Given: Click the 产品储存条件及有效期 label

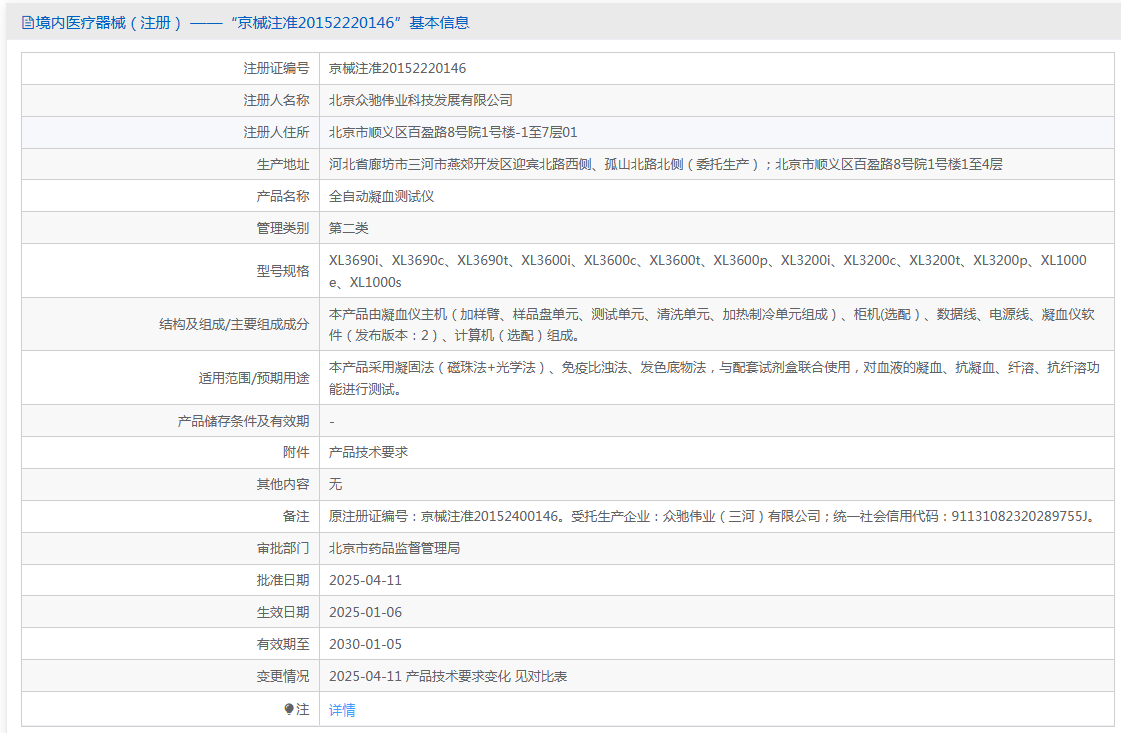Looking at the screenshot, I should pyautogui.click(x=243, y=420).
